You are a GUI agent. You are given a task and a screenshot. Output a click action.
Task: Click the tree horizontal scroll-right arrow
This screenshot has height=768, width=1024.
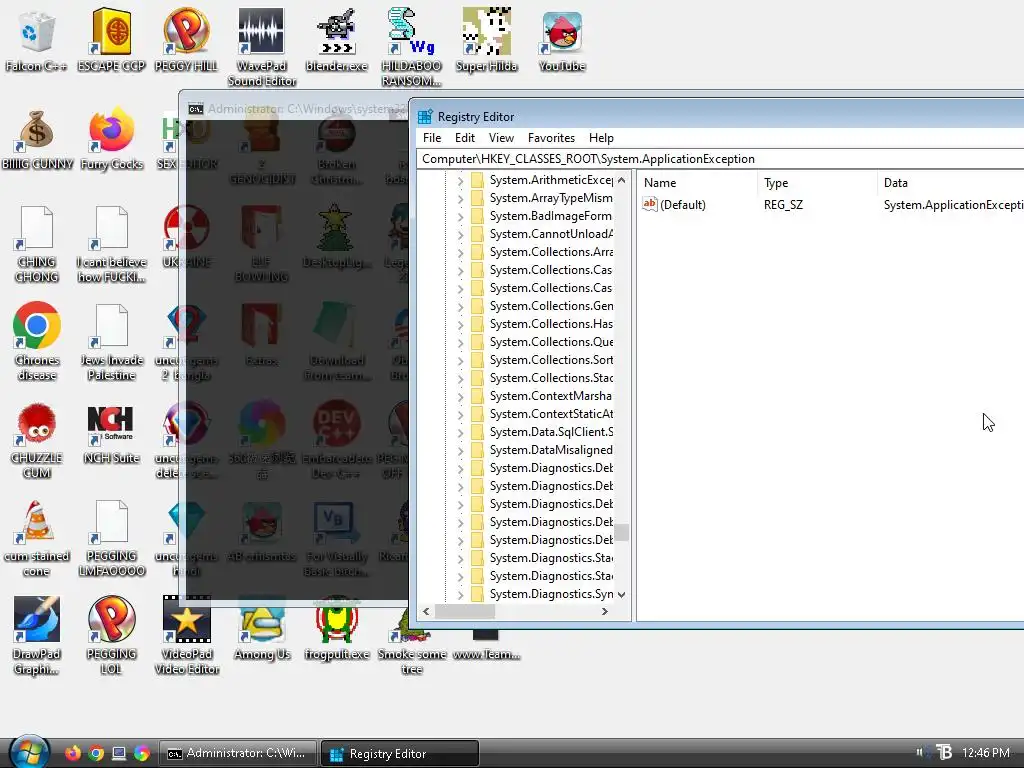pyautogui.click(x=605, y=611)
